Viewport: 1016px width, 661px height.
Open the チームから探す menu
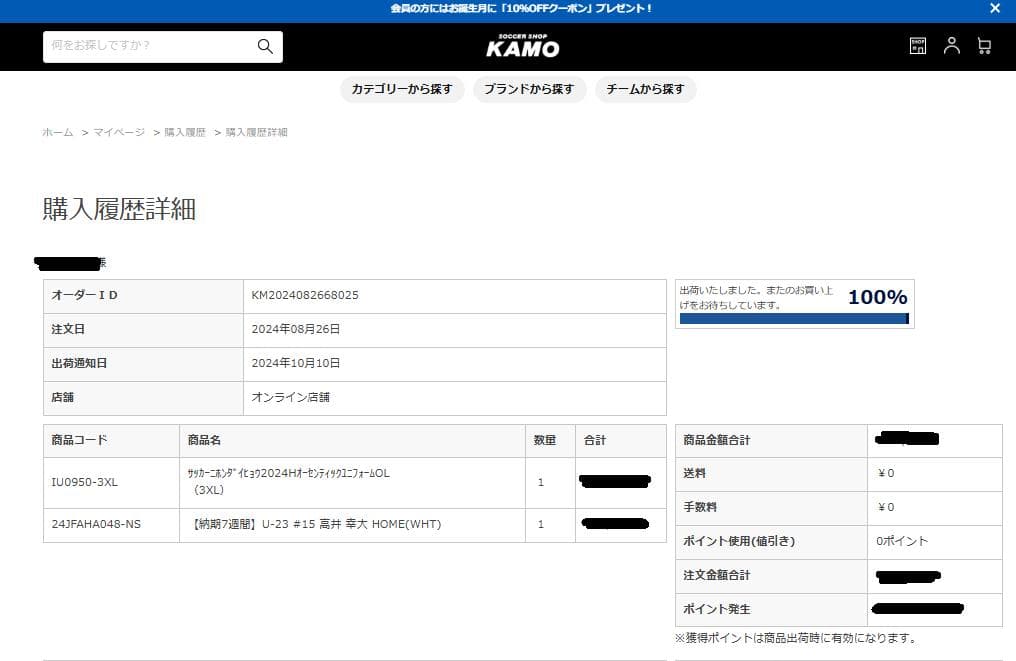[646, 89]
